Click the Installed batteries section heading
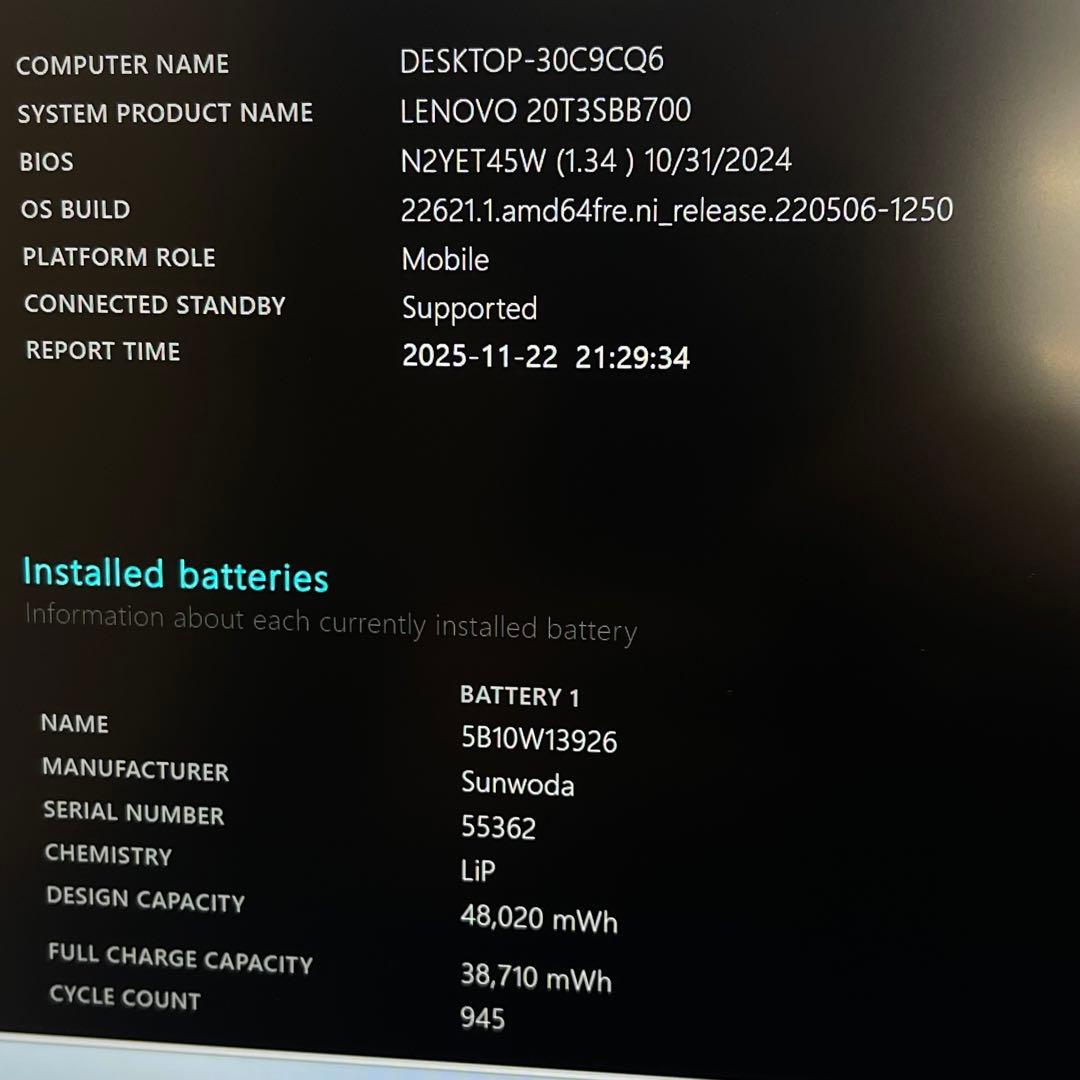Image resolution: width=1080 pixels, height=1080 pixels. pyautogui.click(x=176, y=576)
